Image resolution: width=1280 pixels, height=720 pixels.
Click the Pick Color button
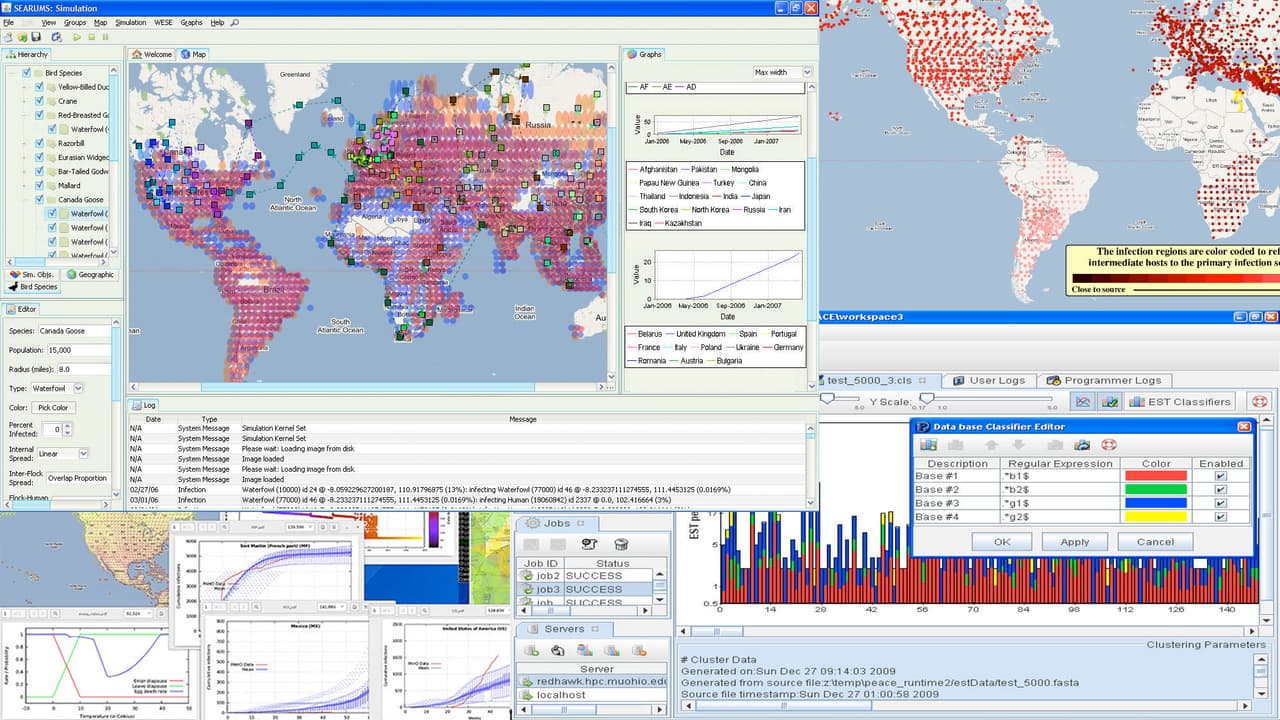pyautogui.click(x=53, y=407)
